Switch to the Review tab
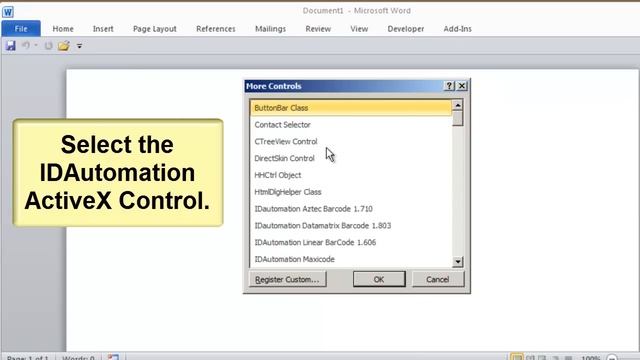This screenshot has width=640, height=360. click(318, 29)
